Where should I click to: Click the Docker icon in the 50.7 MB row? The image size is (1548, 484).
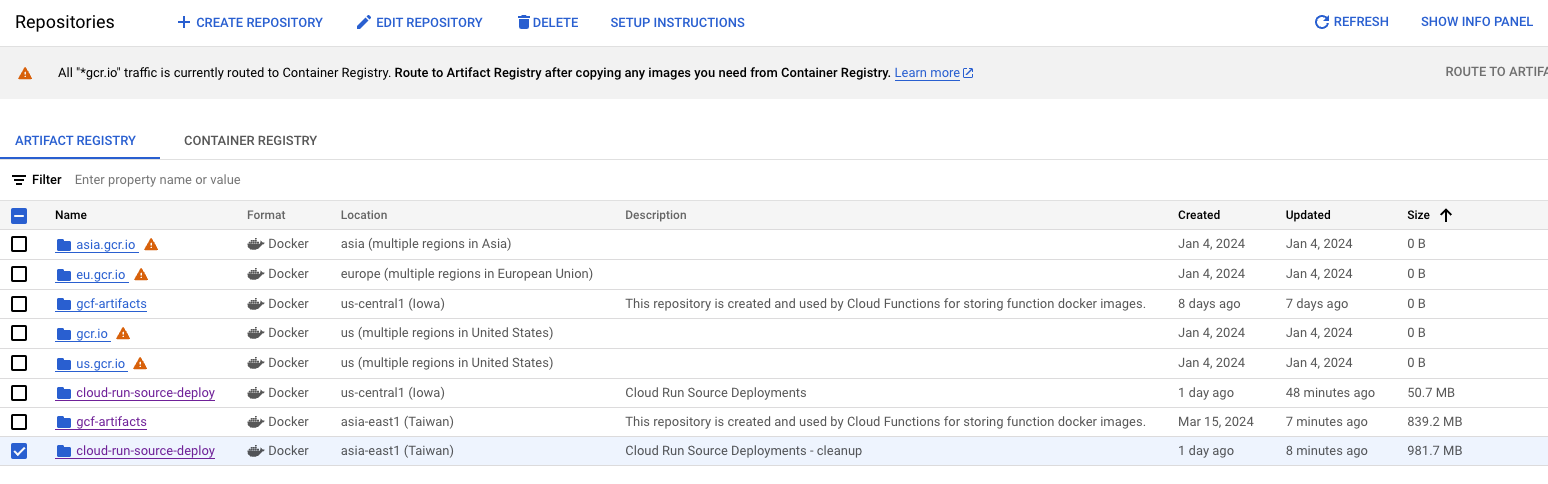click(x=255, y=393)
